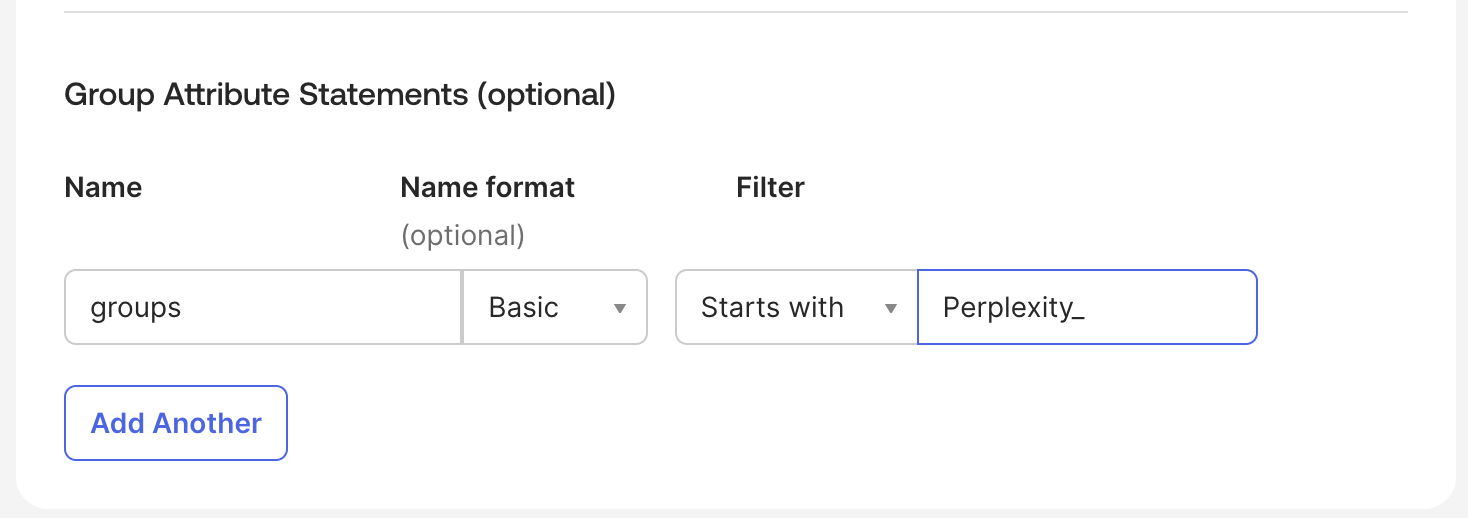Open the Starts with filter dropdown

point(797,307)
